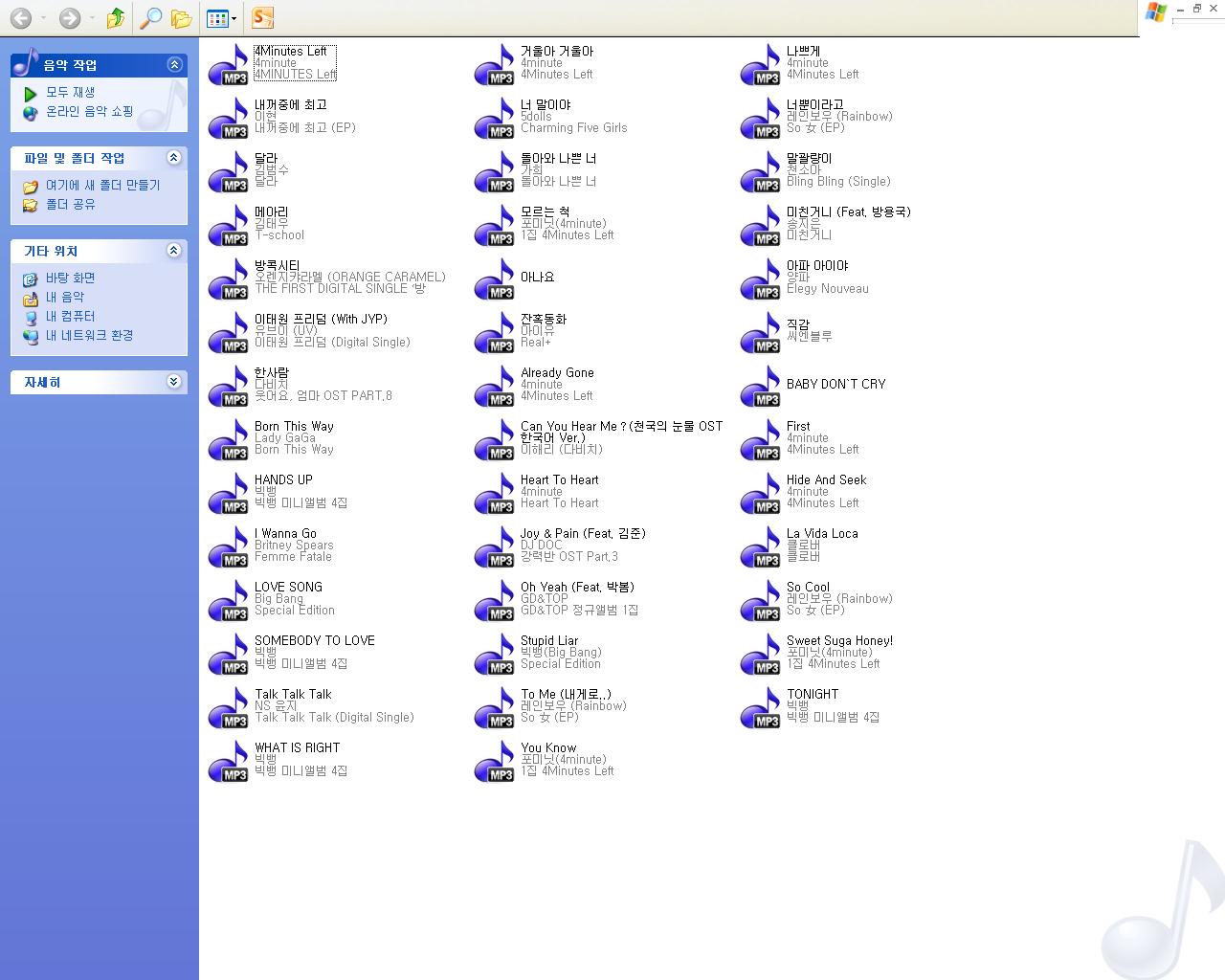Click file name "Talk Talk Talk"
The height and width of the screenshot is (980, 1225).
(x=293, y=695)
